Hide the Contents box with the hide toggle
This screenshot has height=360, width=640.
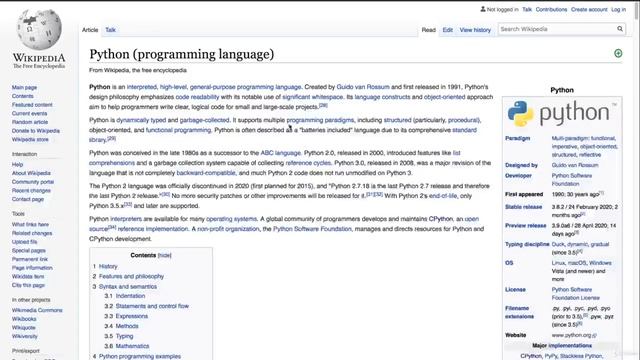[x=164, y=255]
